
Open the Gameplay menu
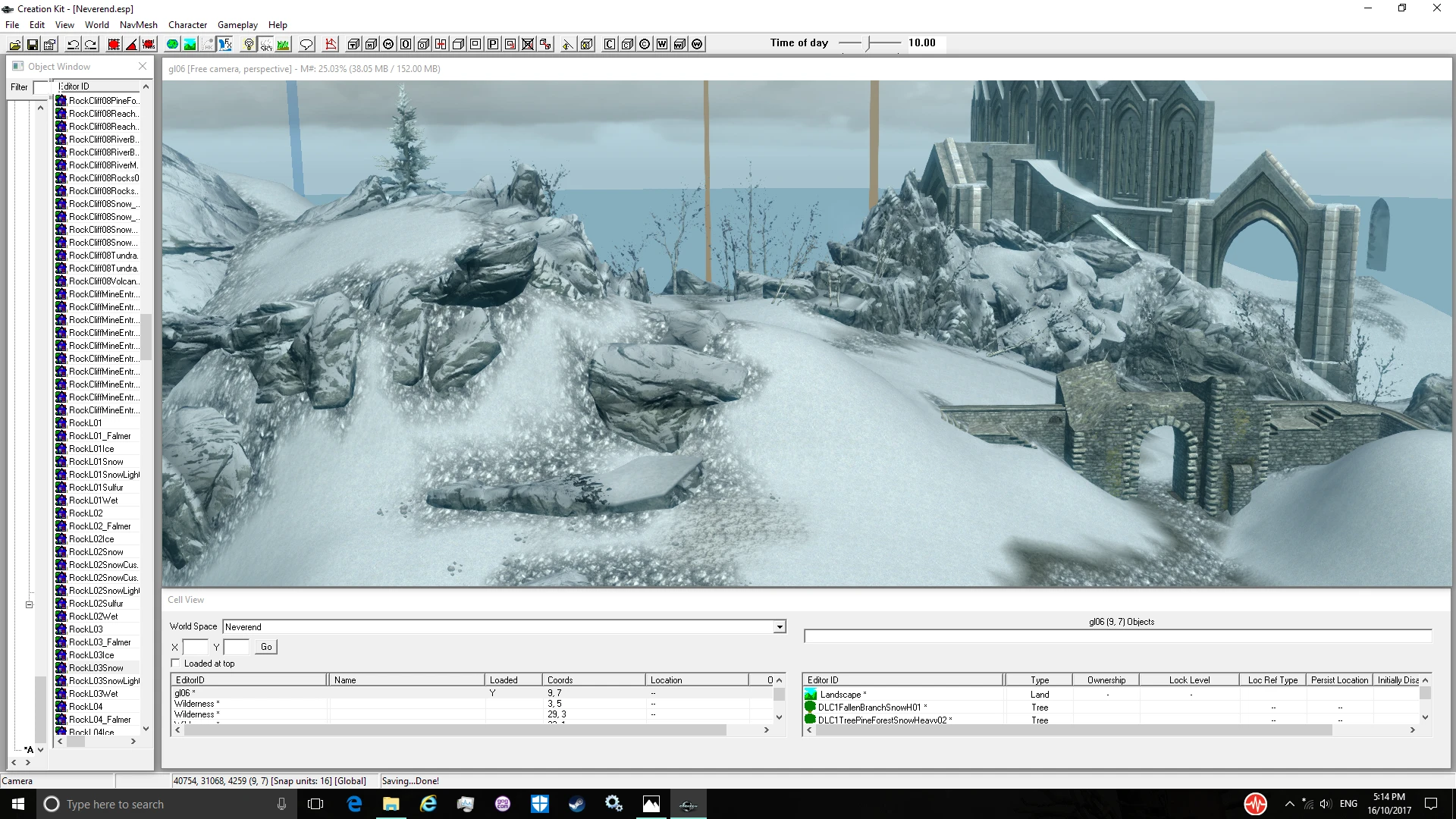tap(237, 24)
